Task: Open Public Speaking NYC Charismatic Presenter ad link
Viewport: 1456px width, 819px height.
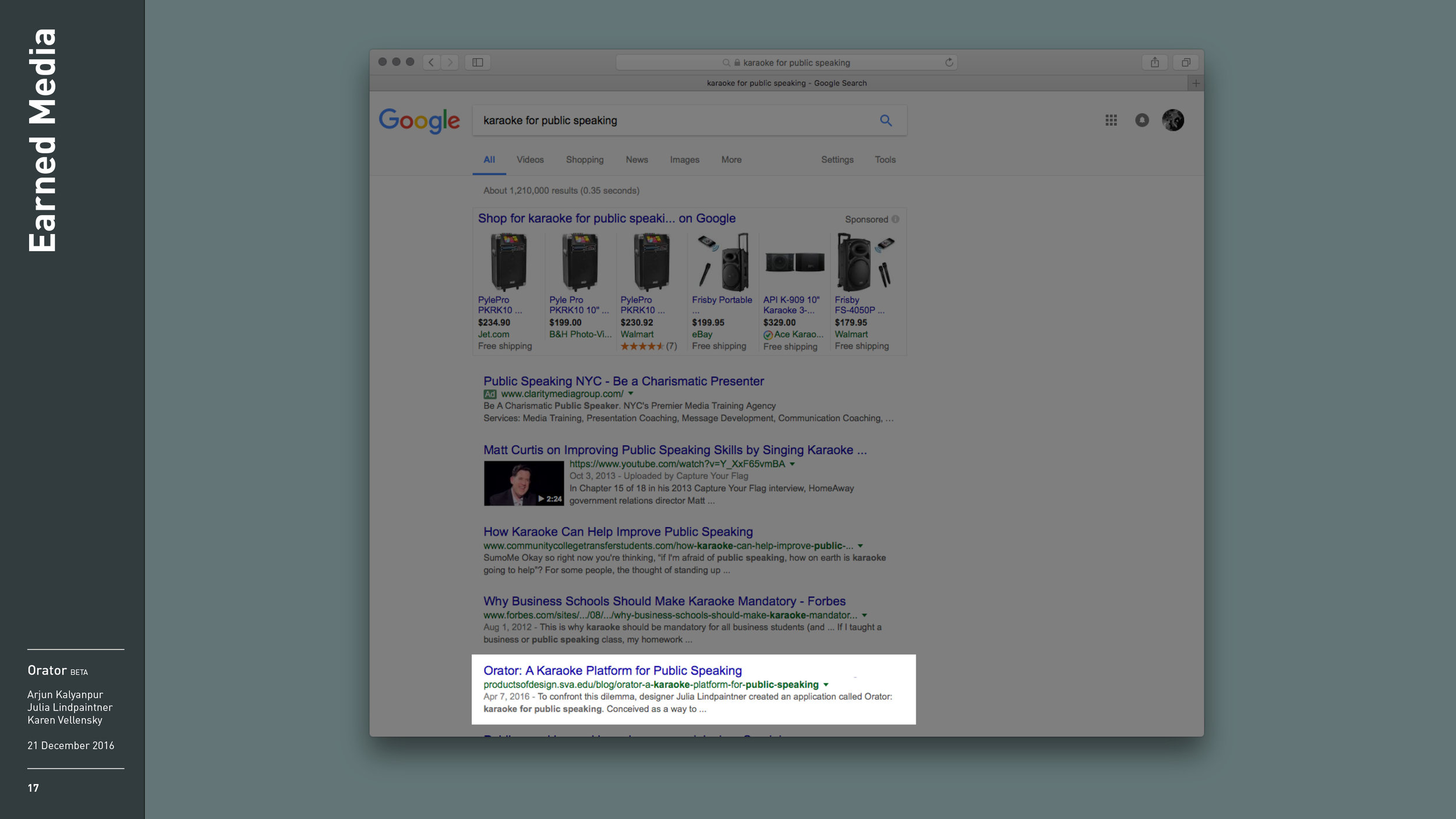Action: [623, 381]
